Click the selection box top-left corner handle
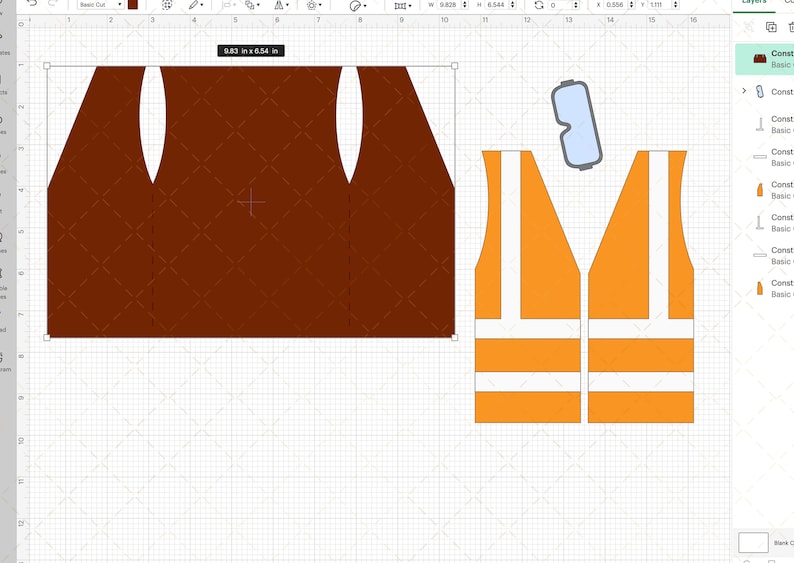The height and width of the screenshot is (563, 794). [47, 66]
